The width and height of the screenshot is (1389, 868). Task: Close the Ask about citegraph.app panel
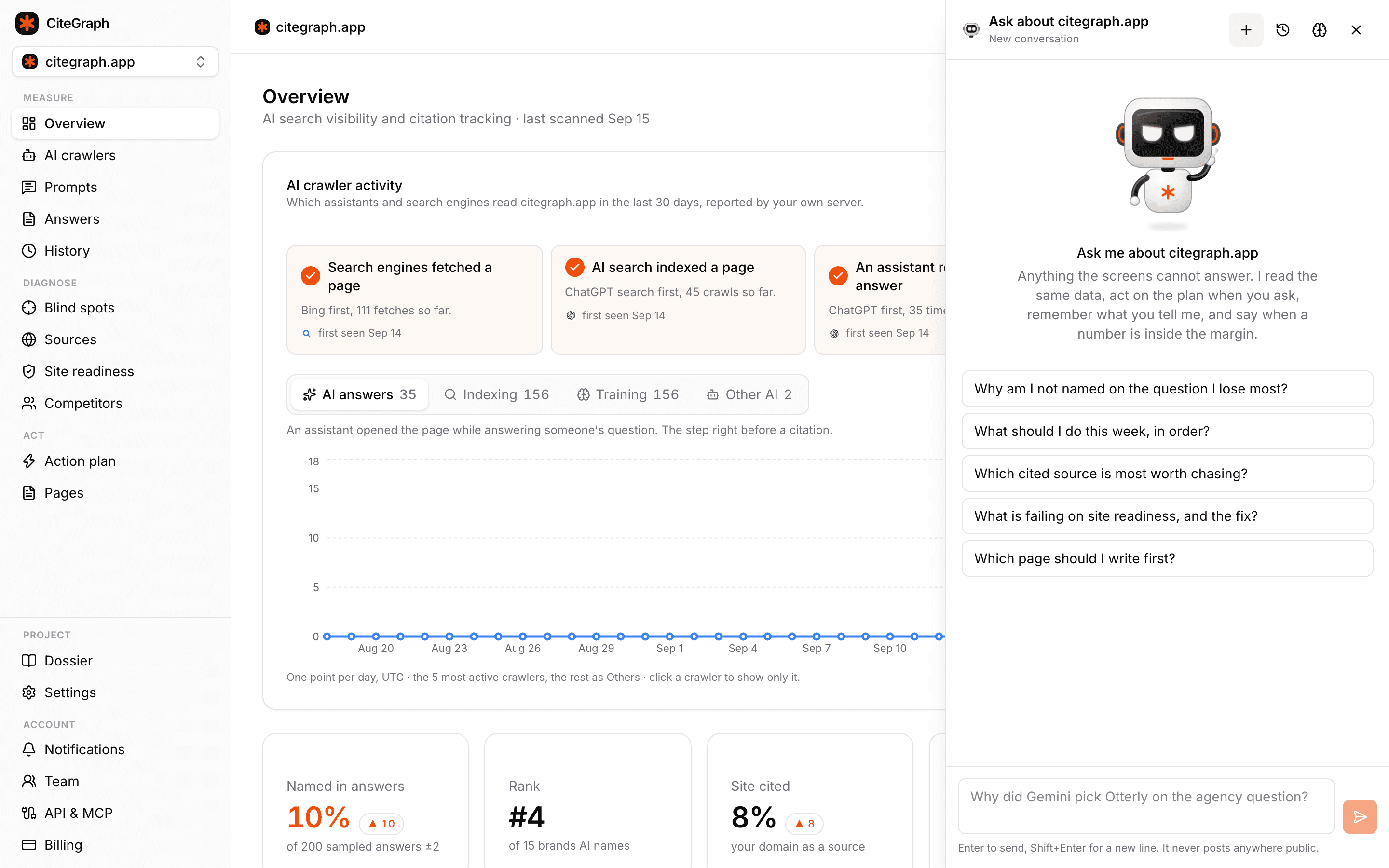[1356, 30]
